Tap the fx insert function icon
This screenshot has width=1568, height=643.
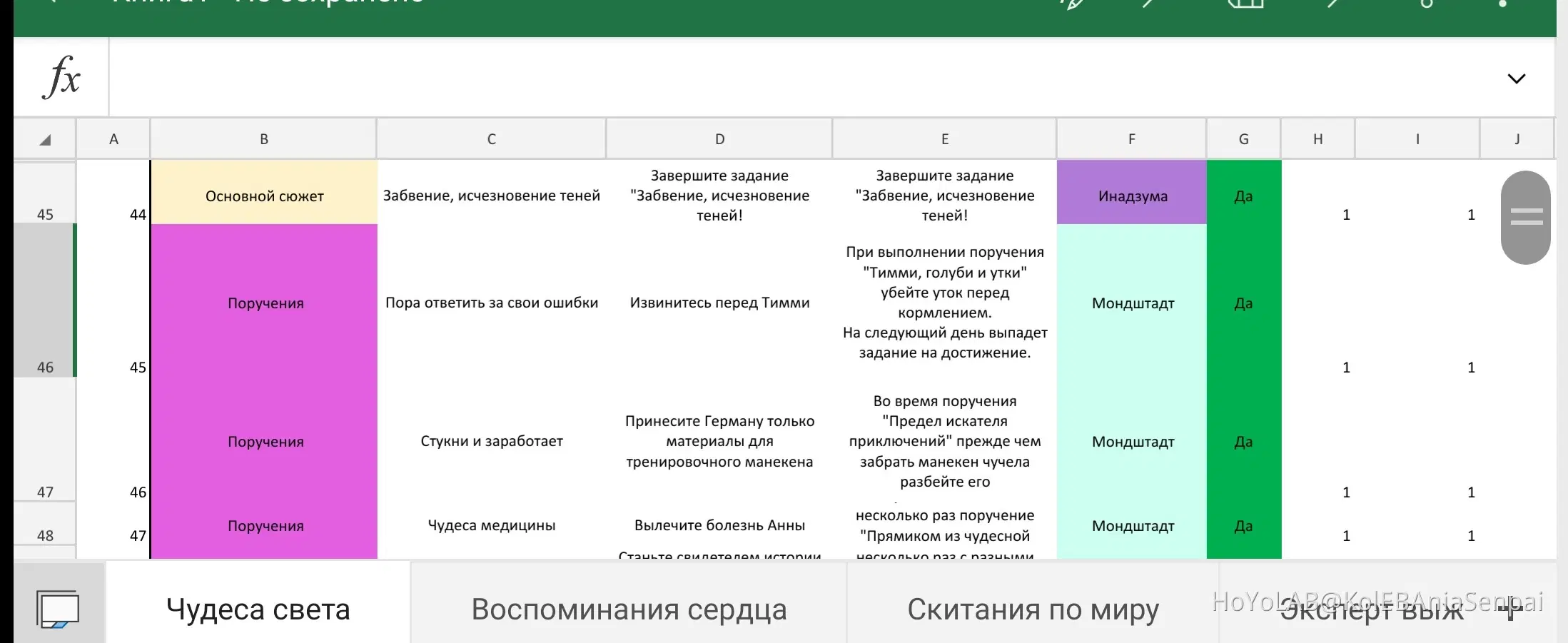pyautogui.click(x=61, y=77)
